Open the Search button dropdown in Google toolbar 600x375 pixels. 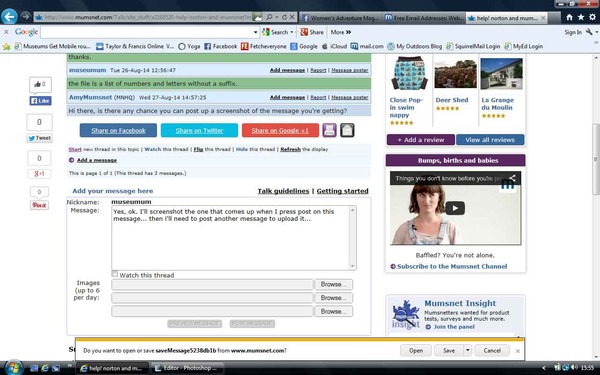292,32
